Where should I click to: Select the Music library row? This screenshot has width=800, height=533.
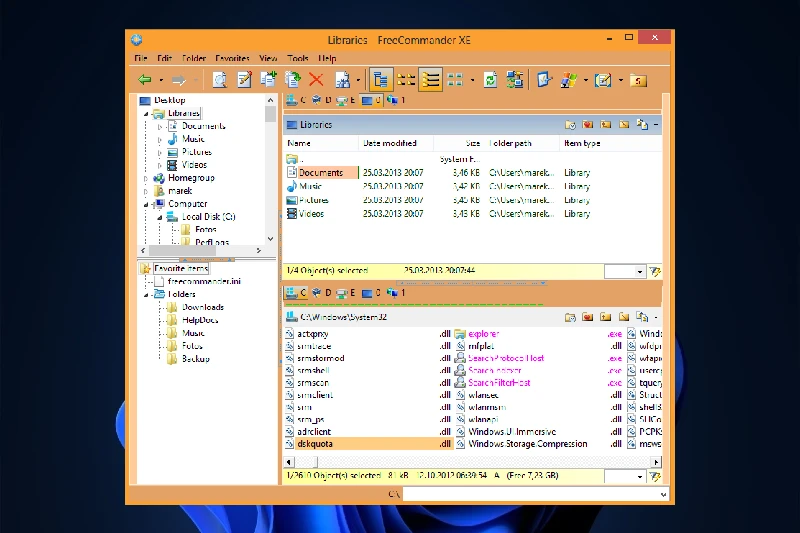(x=473, y=186)
